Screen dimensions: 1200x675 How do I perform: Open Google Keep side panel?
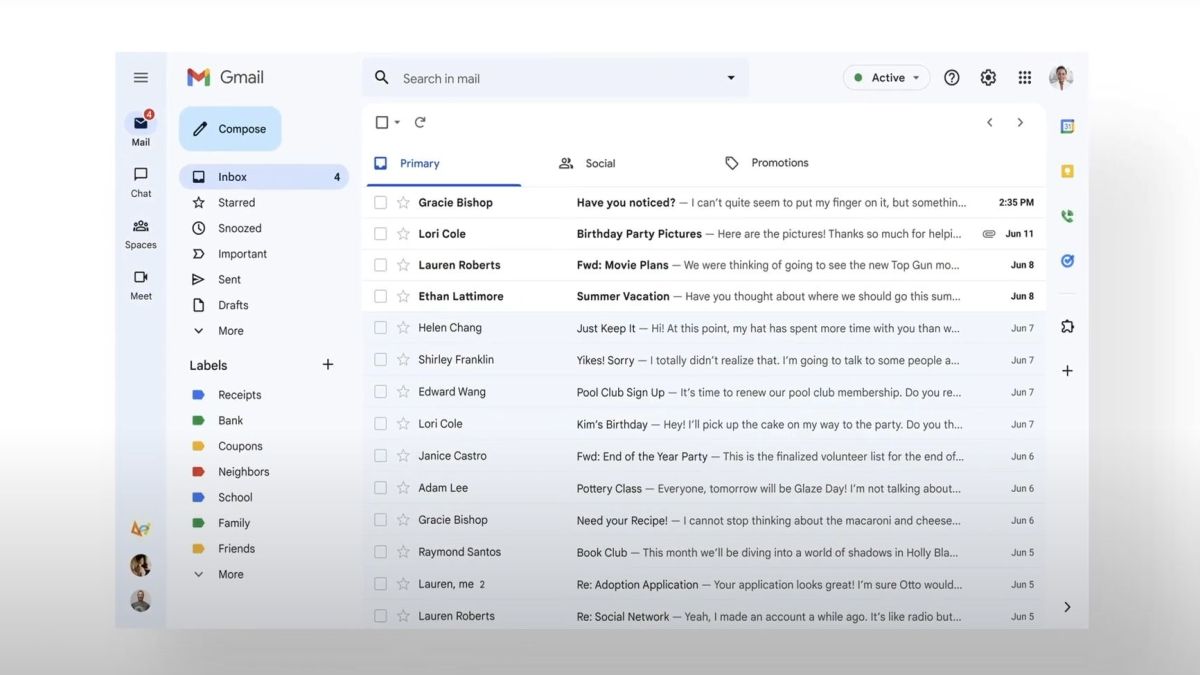tap(1067, 171)
